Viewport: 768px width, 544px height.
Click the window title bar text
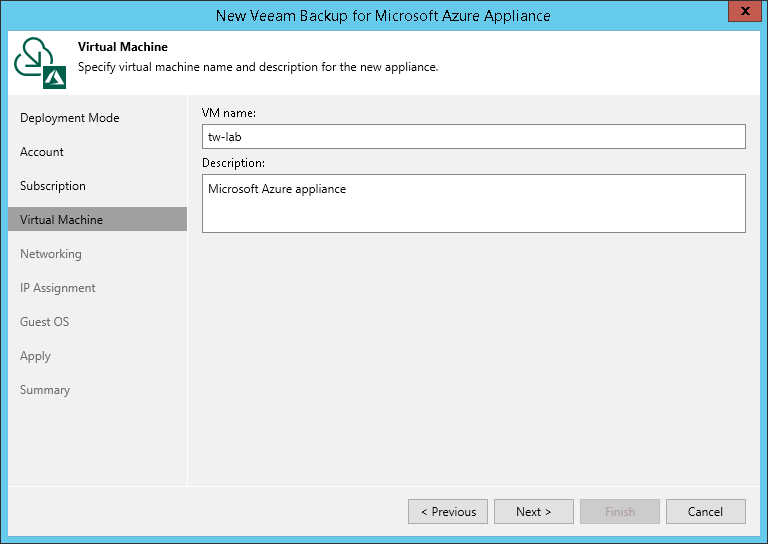(x=383, y=16)
